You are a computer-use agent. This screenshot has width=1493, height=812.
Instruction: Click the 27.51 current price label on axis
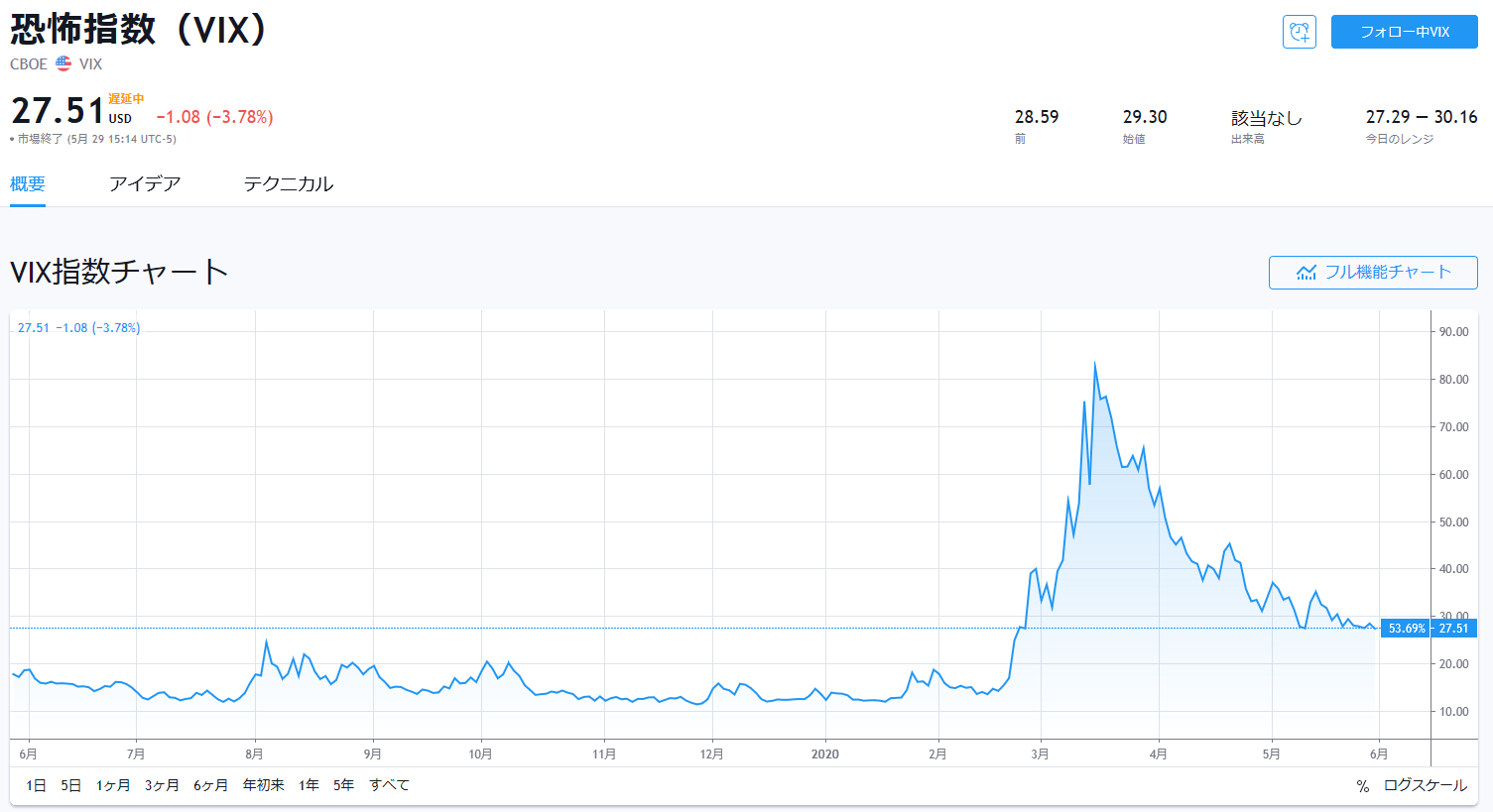click(x=1453, y=629)
